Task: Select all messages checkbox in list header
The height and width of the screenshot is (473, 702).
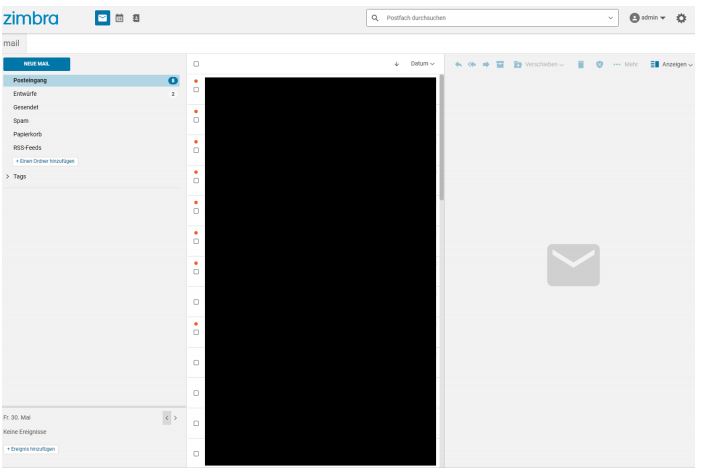Action: (x=196, y=64)
